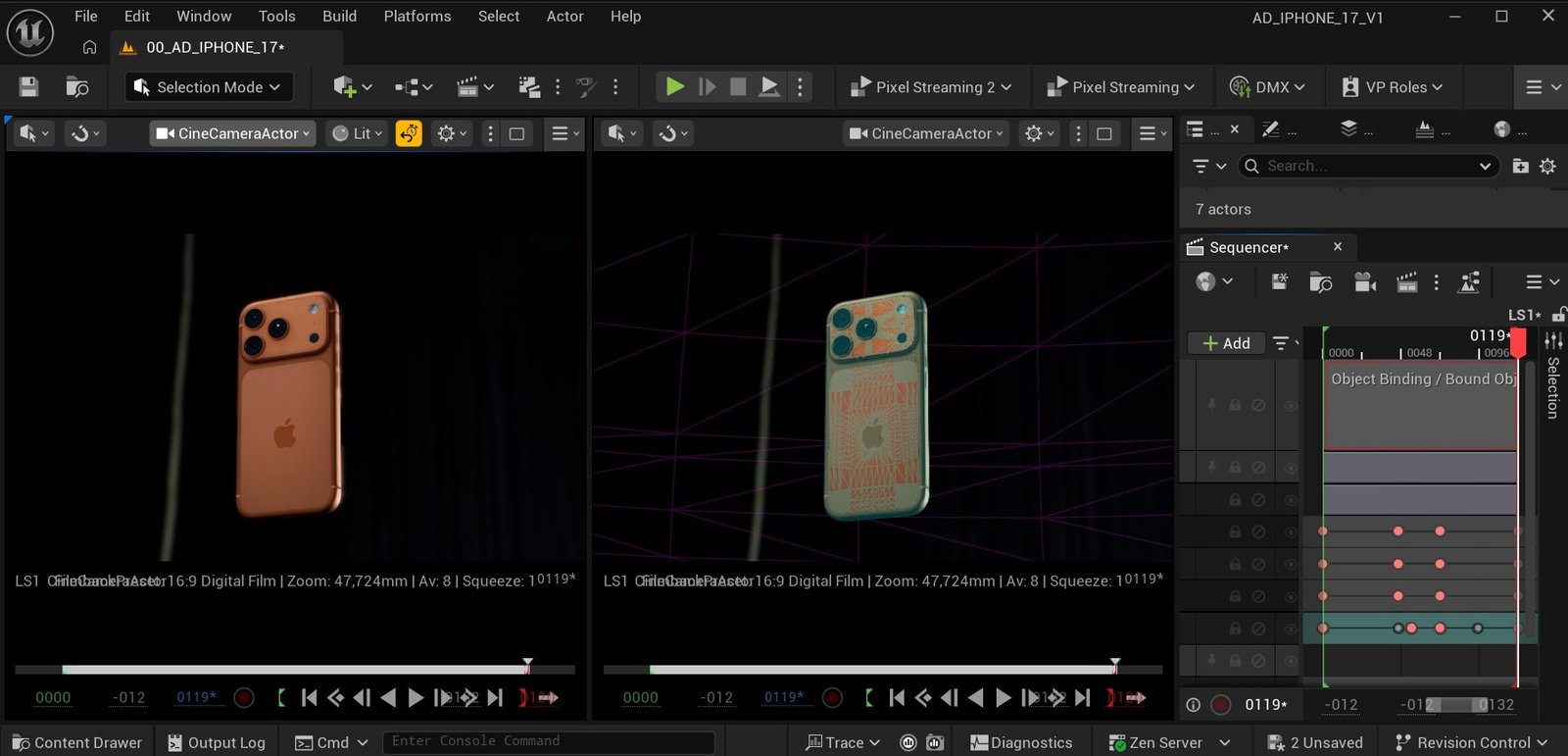1568x756 pixels.
Task: Toggle the LS1 sequence lock icon
Action: pos(1558,315)
